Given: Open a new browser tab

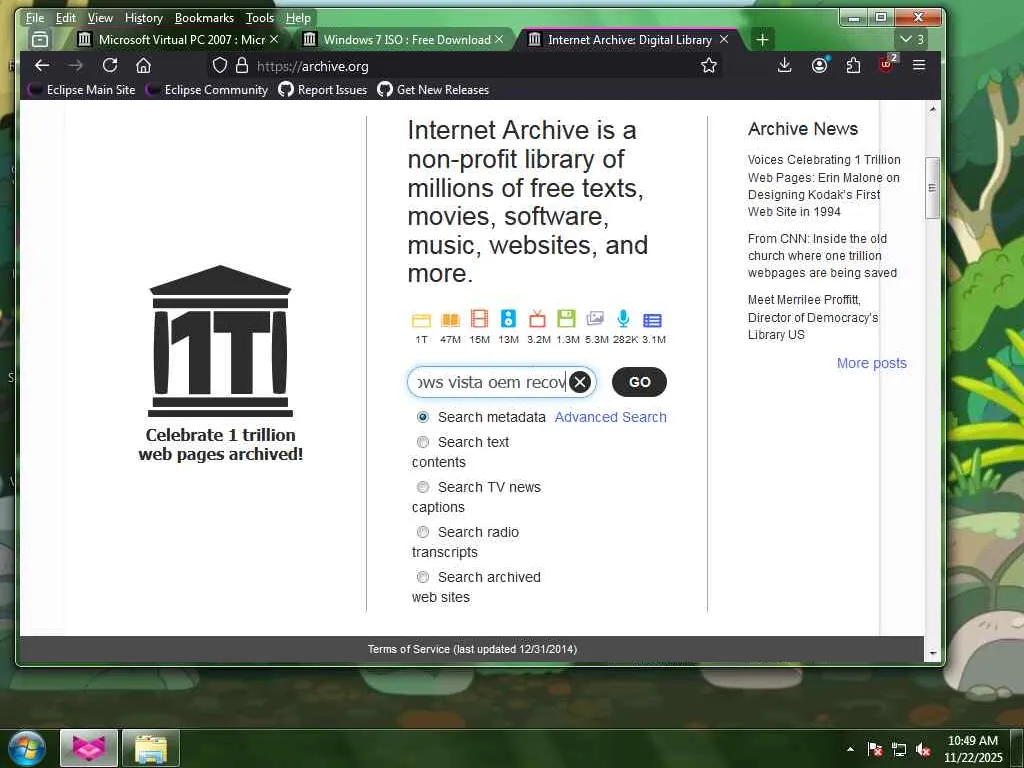Looking at the screenshot, I should click(x=761, y=40).
